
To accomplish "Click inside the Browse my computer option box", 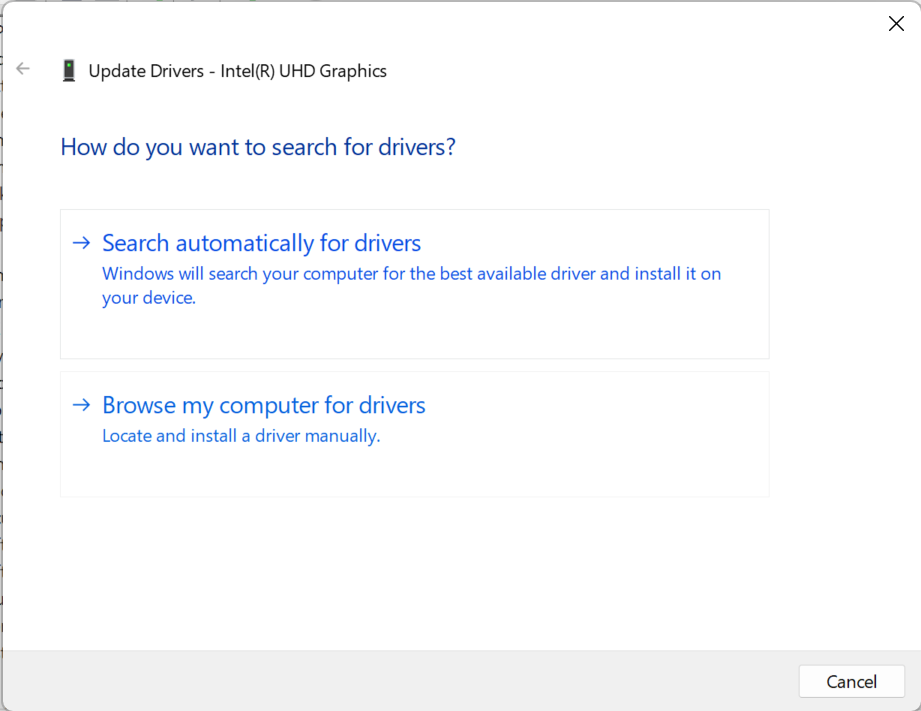I will tap(414, 470).
